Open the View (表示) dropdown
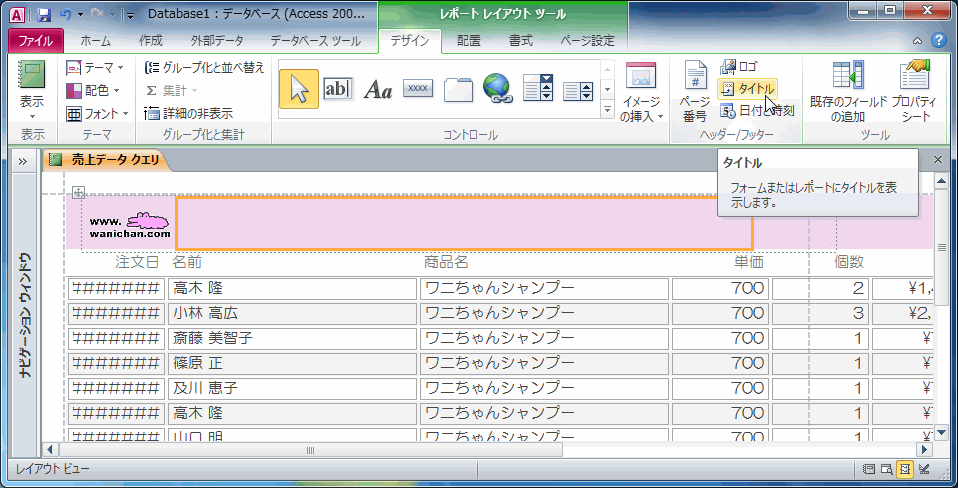This screenshot has width=958, height=488. pos(32,91)
